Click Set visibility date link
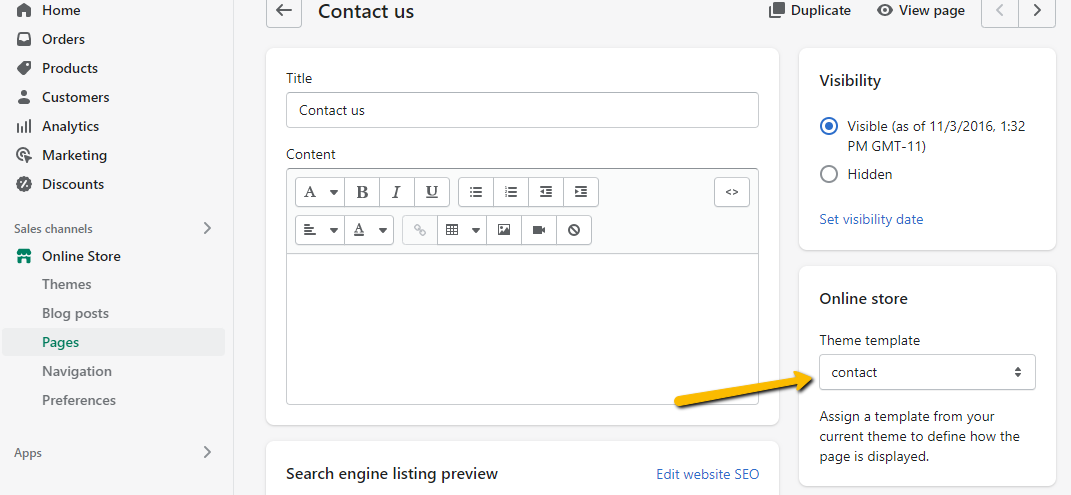 pos(871,219)
